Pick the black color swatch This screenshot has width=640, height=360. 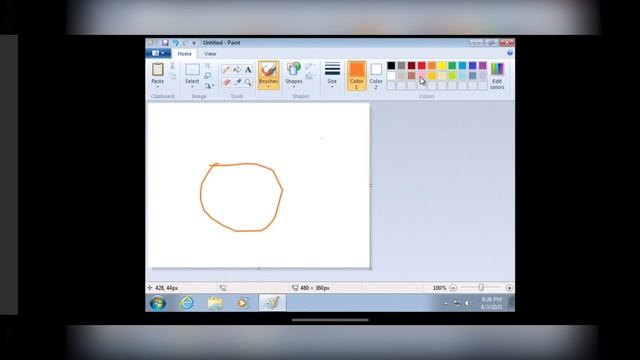391,65
